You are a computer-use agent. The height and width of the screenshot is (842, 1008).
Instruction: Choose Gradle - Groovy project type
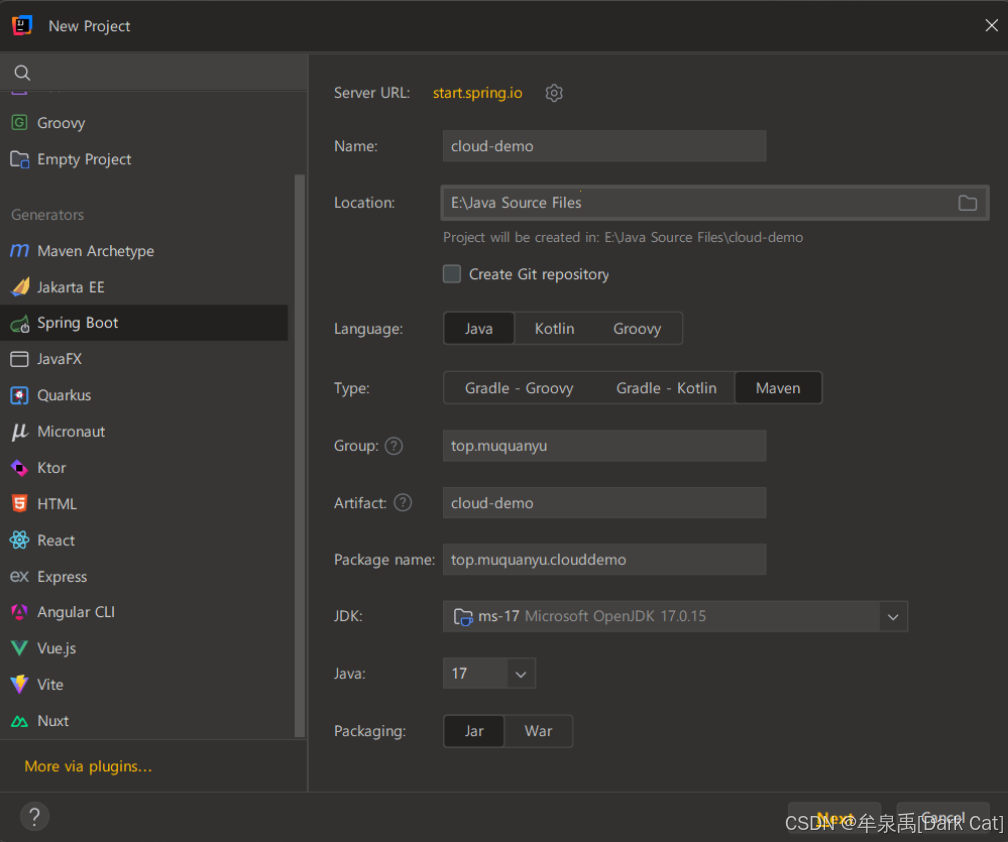(519, 388)
